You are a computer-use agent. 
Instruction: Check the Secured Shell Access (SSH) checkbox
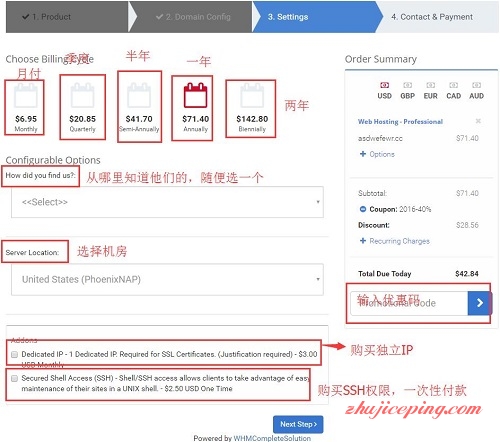click(x=14, y=378)
